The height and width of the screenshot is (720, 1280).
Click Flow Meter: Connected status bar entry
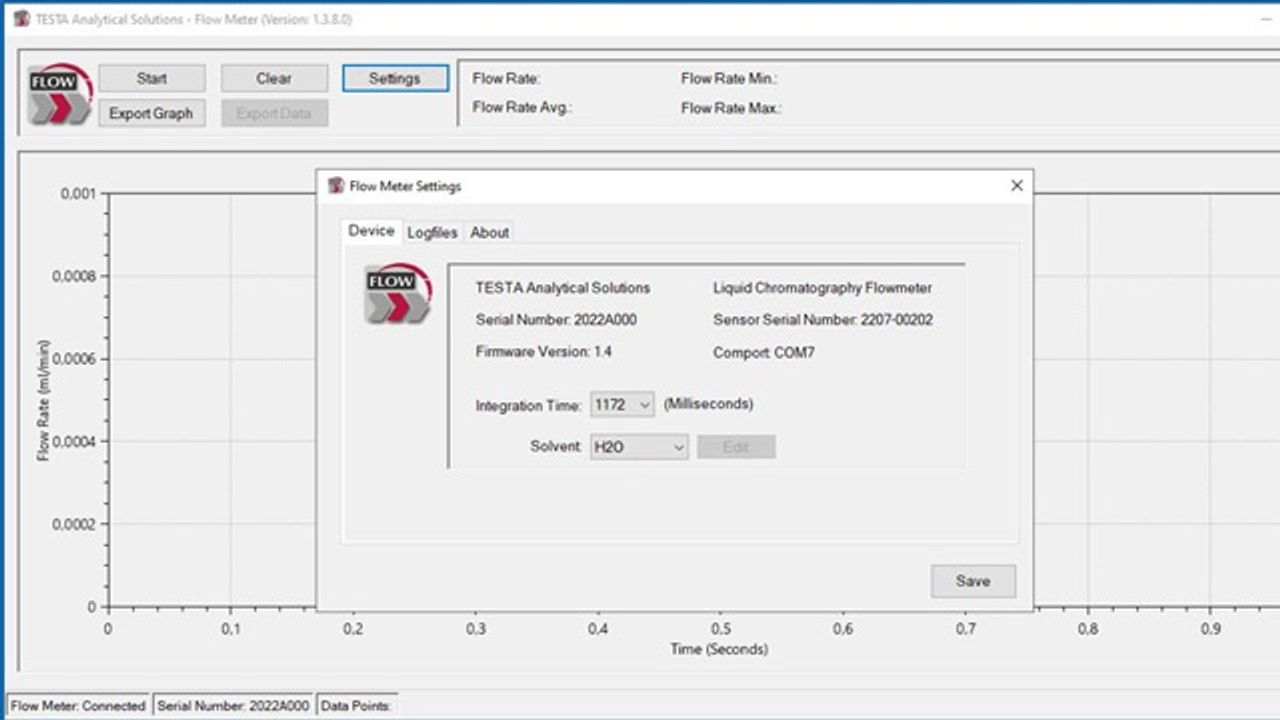point(78,705)
